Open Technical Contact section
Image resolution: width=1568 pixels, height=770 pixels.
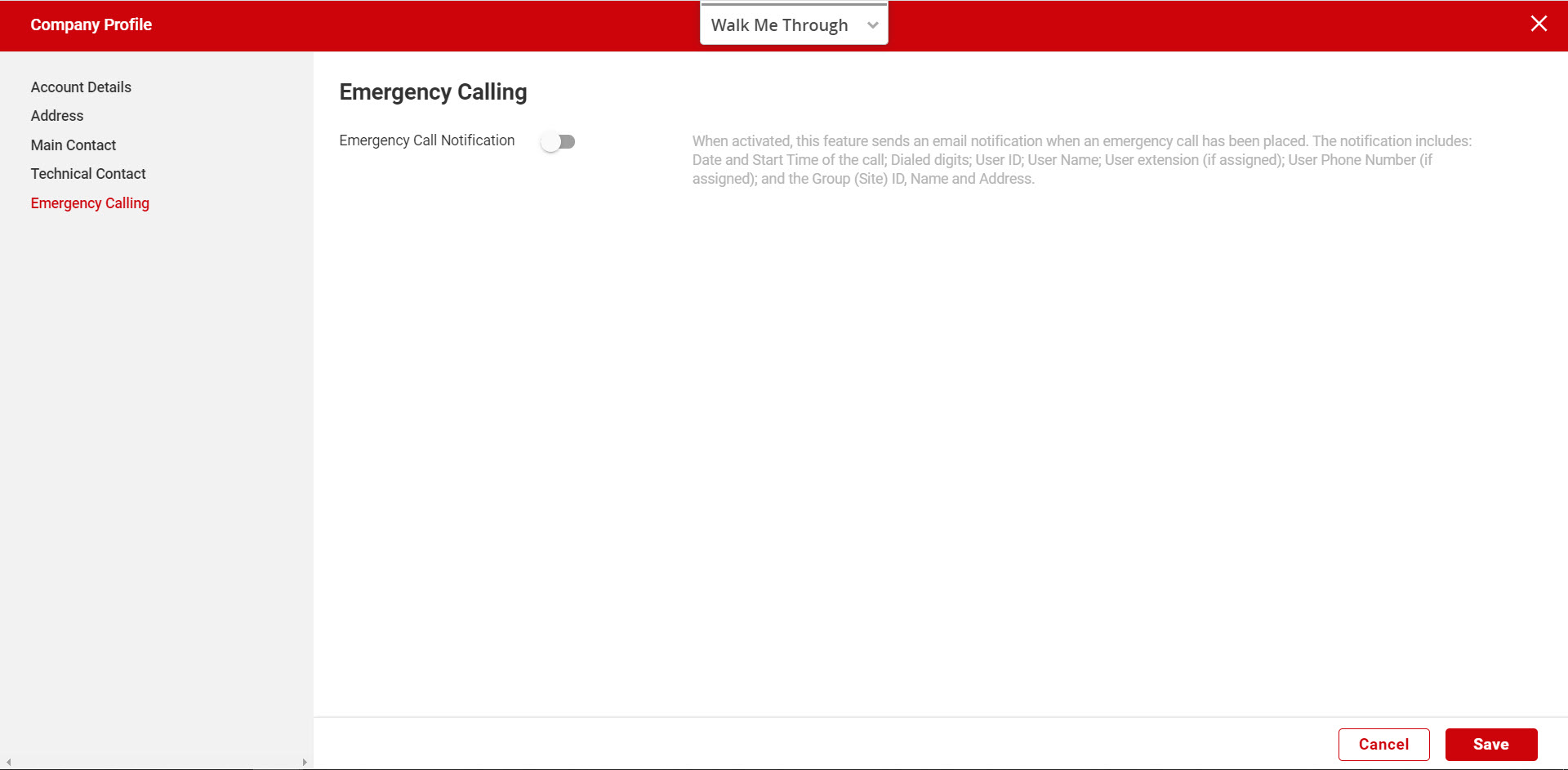(88, 174)
